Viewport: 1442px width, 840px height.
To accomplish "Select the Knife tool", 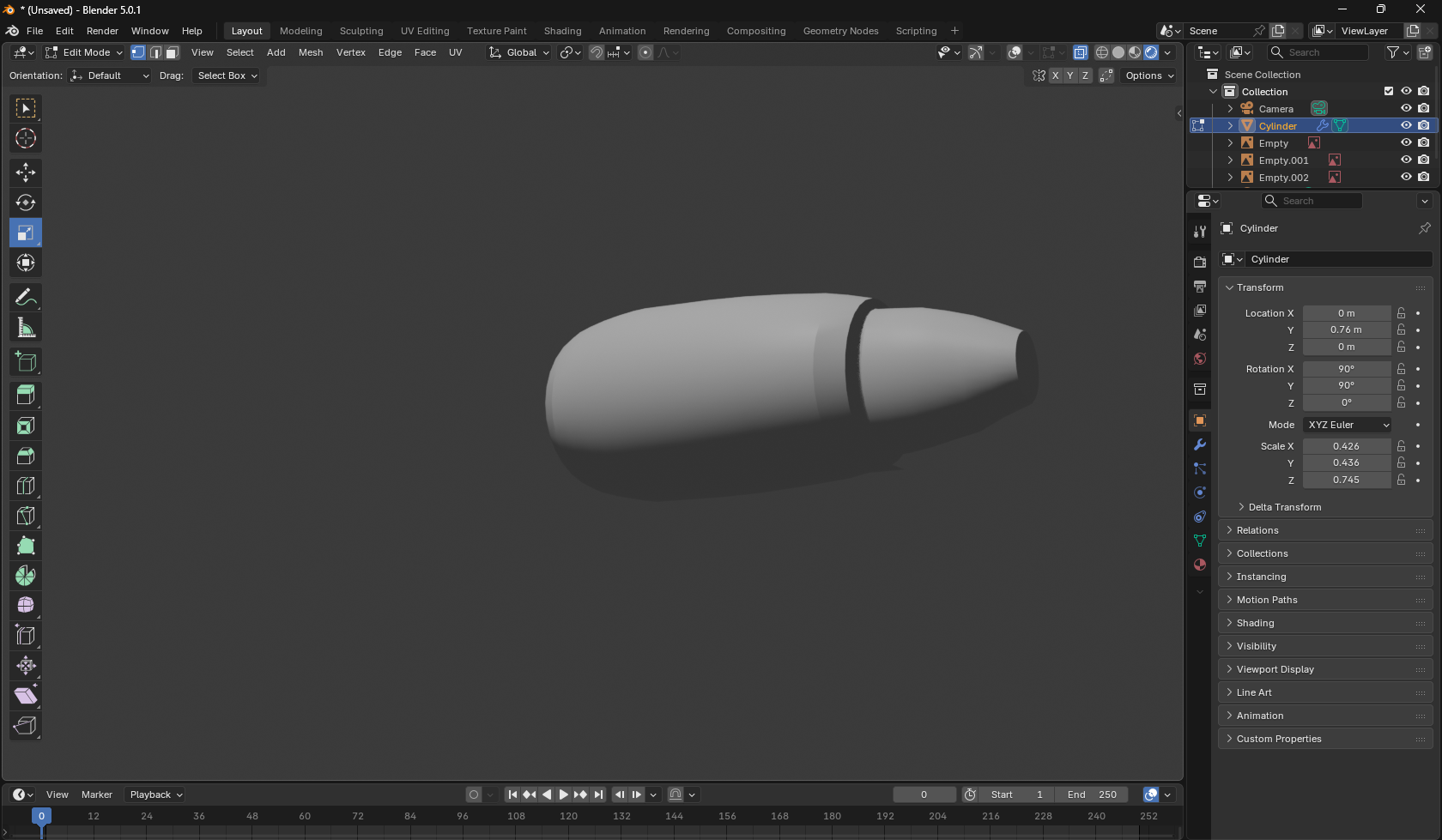I will (x=26, y=516).
